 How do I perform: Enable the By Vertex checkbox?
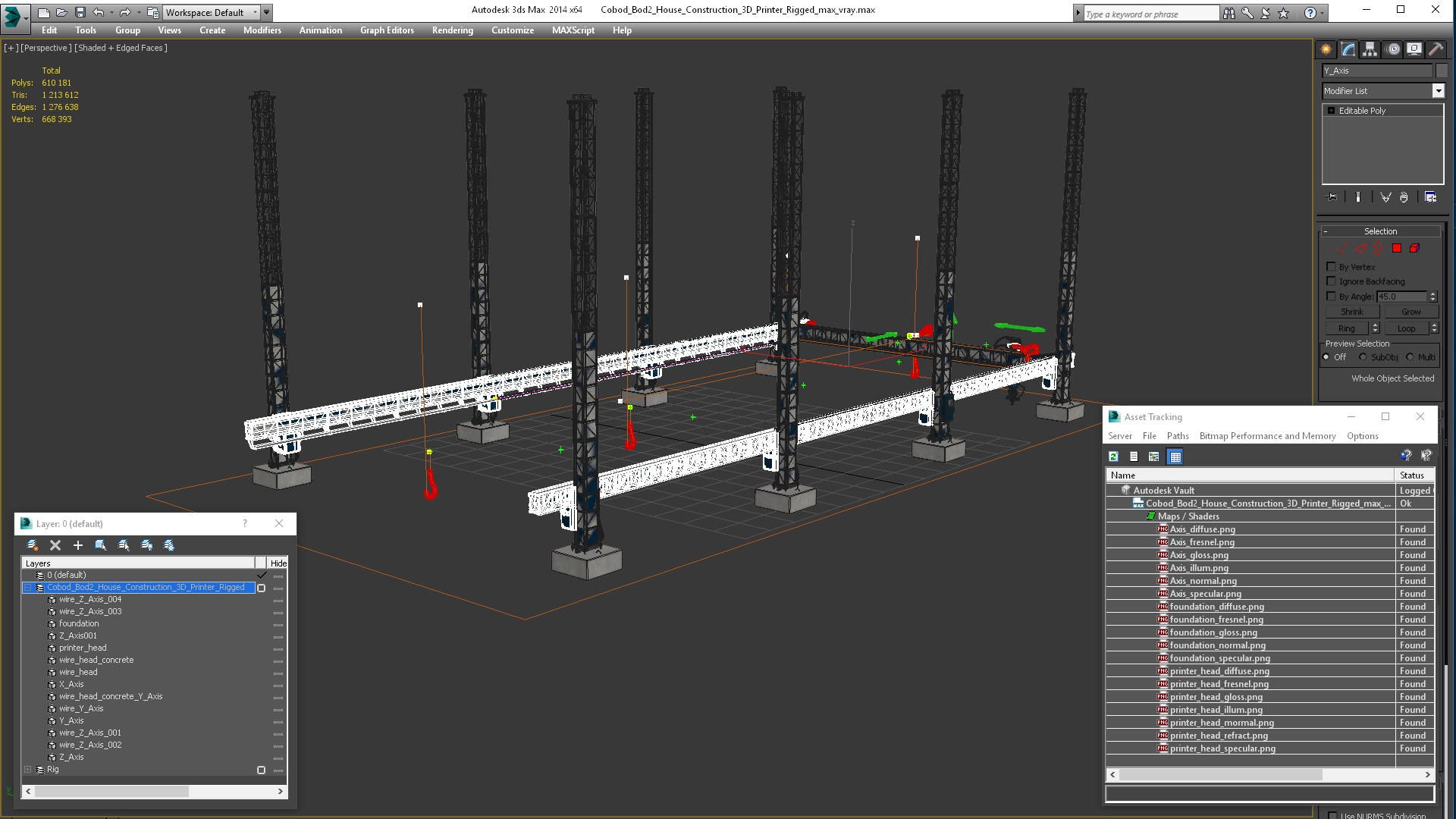1331,267
